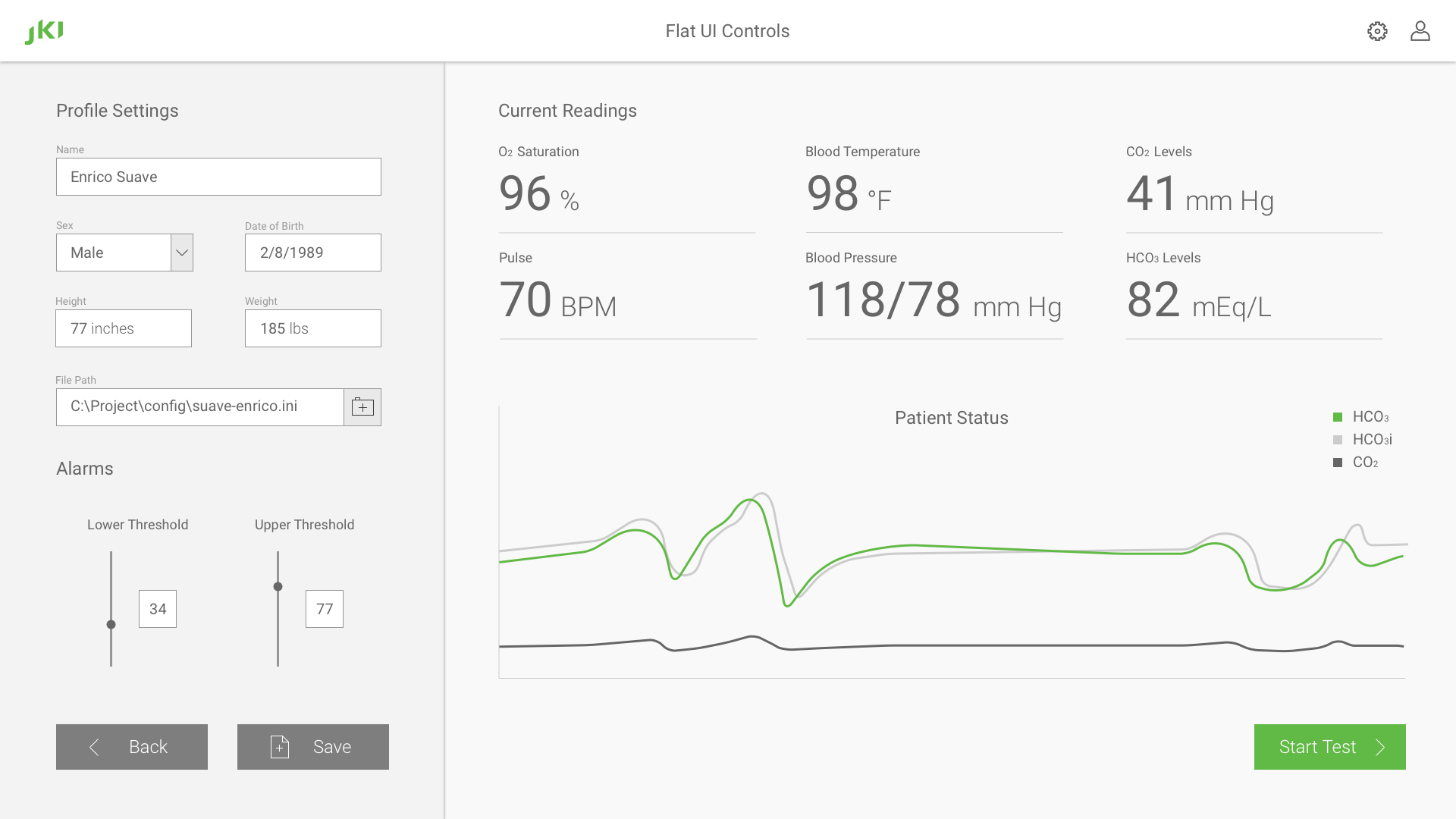Click the file browse icon beside File Path

(x=362, y=406)
